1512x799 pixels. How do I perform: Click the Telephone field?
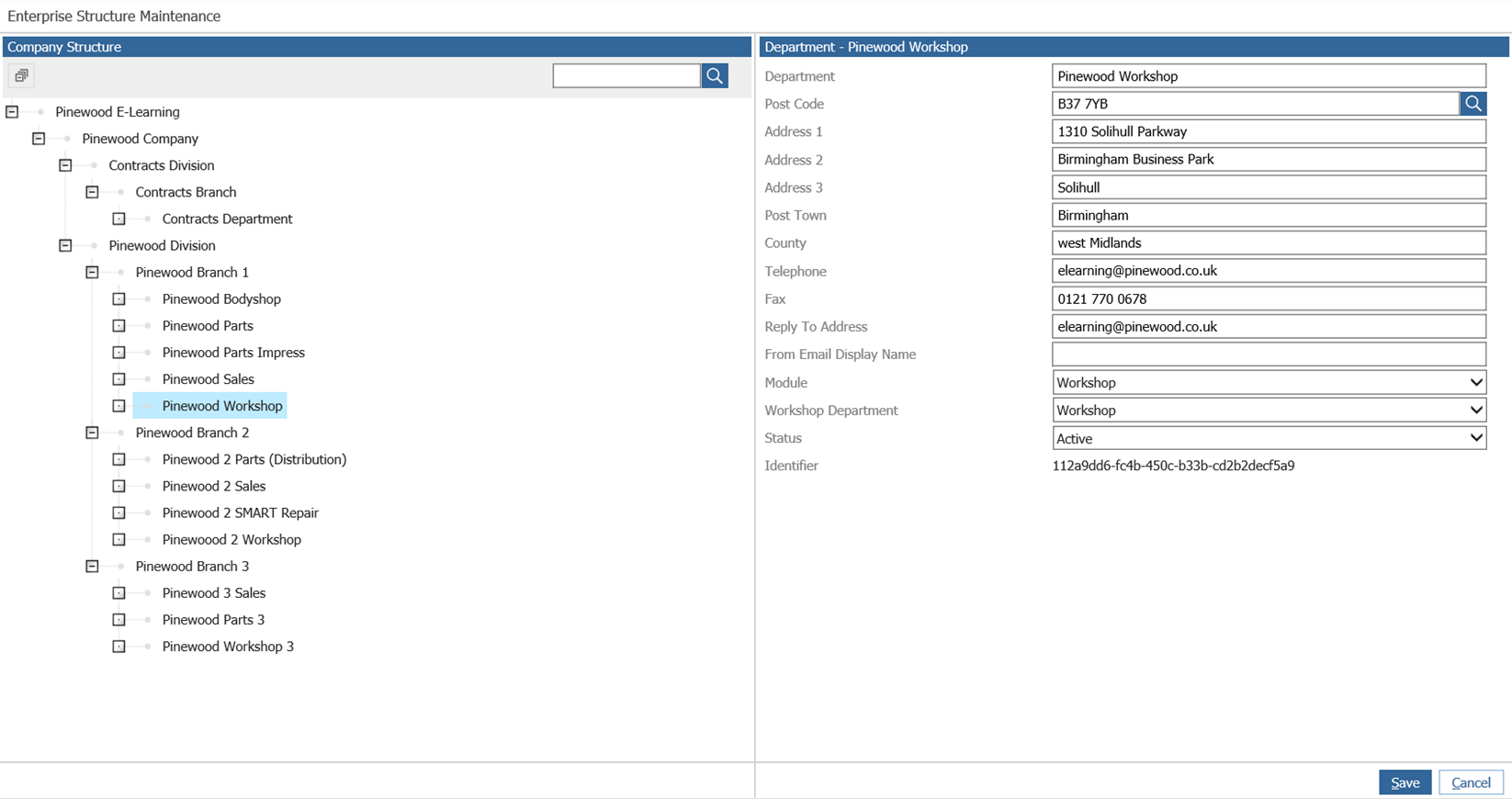click(1269, 271)
